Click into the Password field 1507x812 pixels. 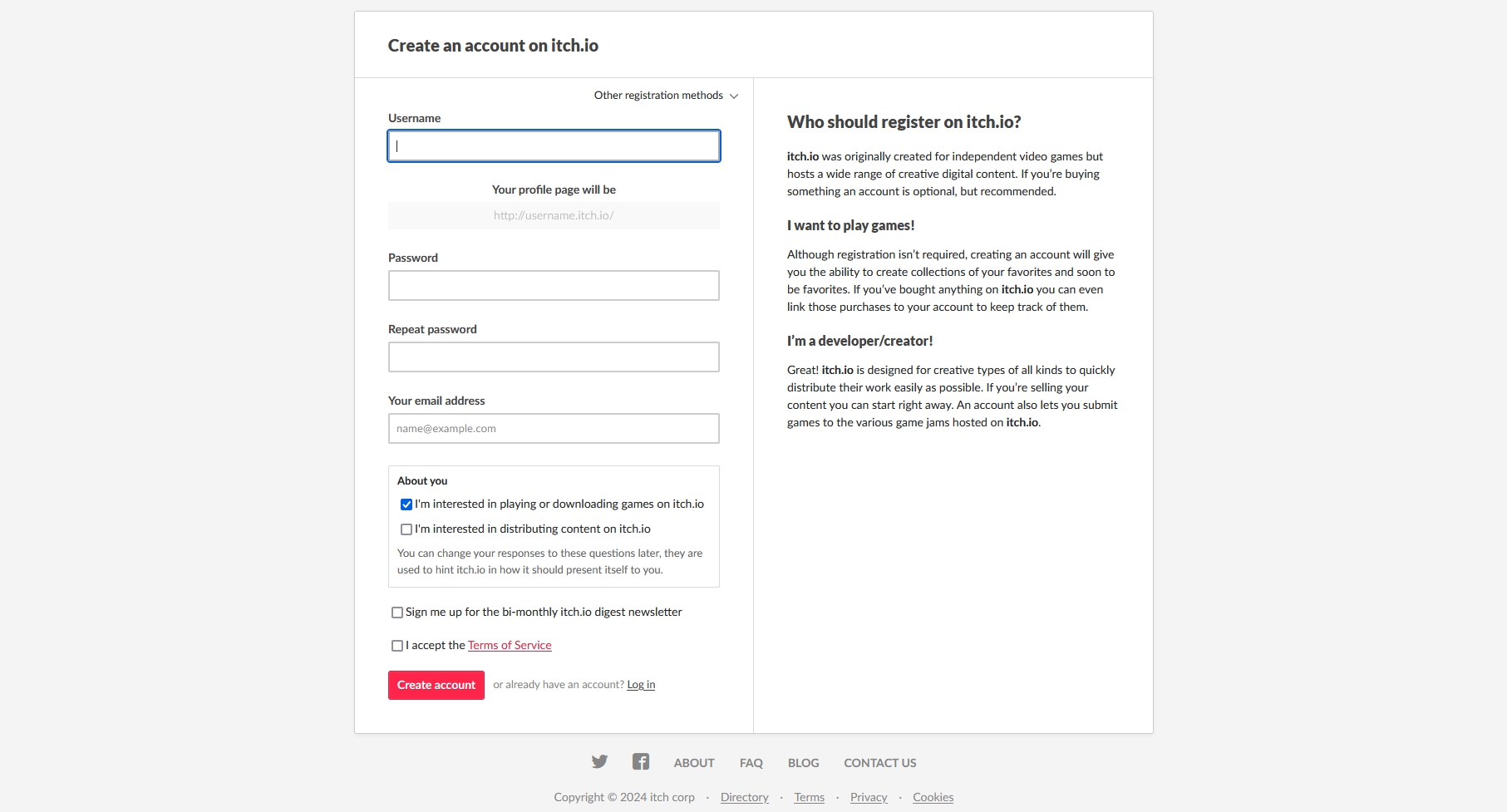click(554, 286)
